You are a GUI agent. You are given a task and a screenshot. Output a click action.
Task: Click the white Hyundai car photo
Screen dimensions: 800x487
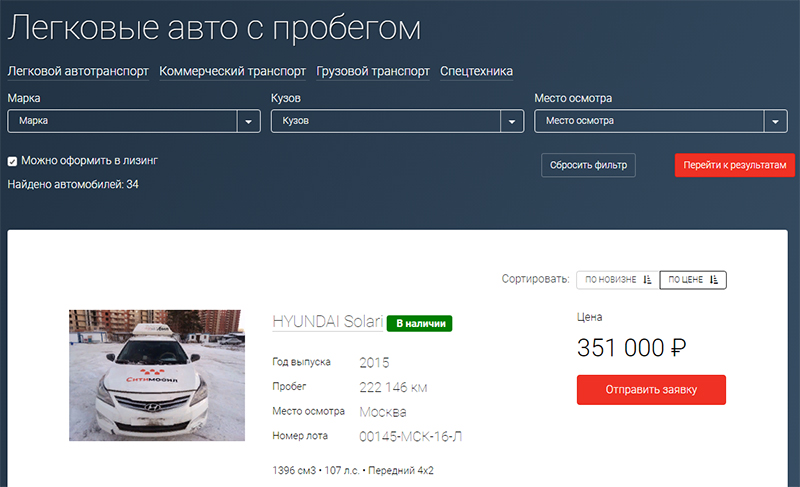pyautogui.click(x=156, y=375)
